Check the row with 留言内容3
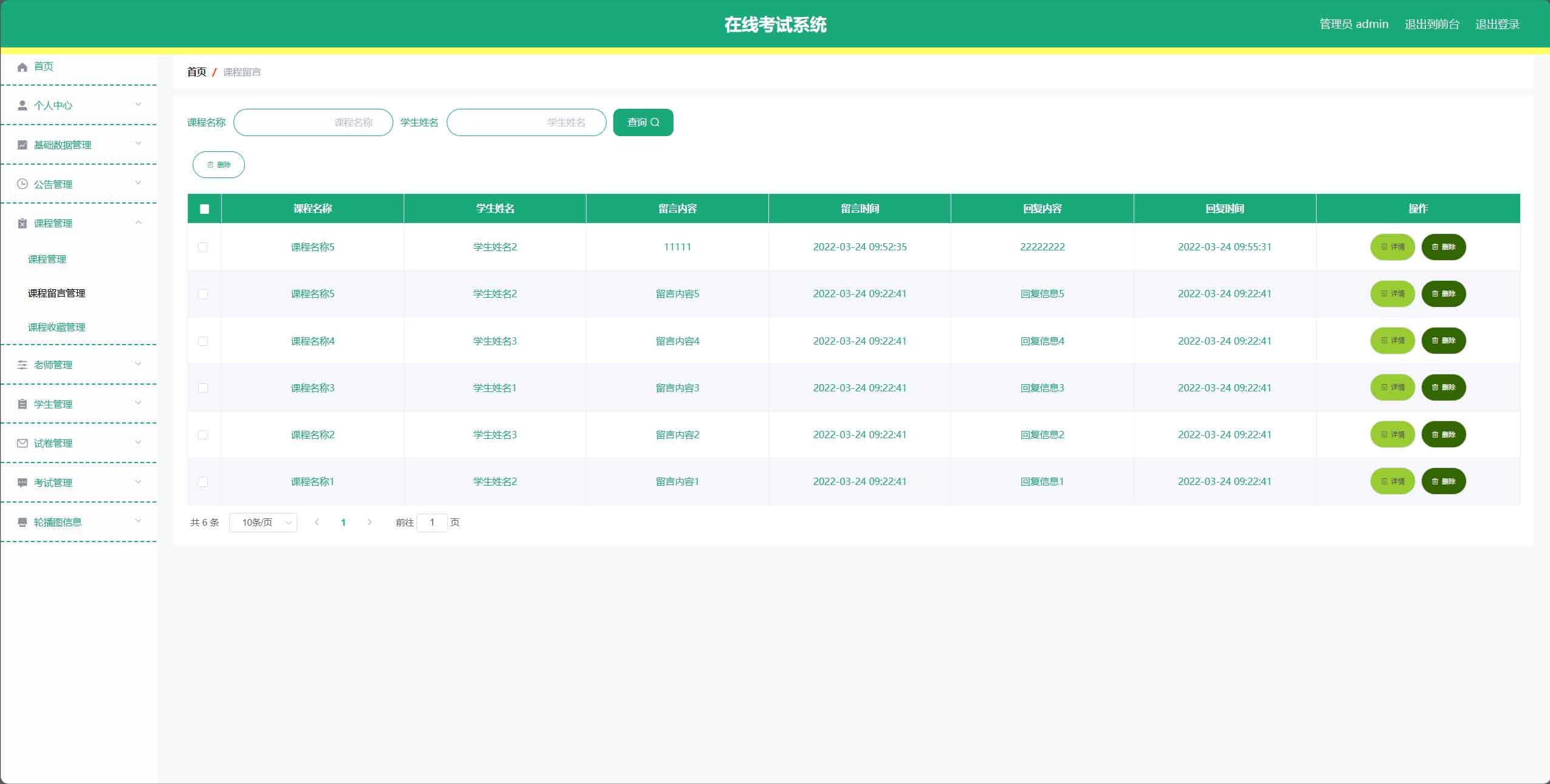Screen dimensions: 1550x784 coord(203,388)
